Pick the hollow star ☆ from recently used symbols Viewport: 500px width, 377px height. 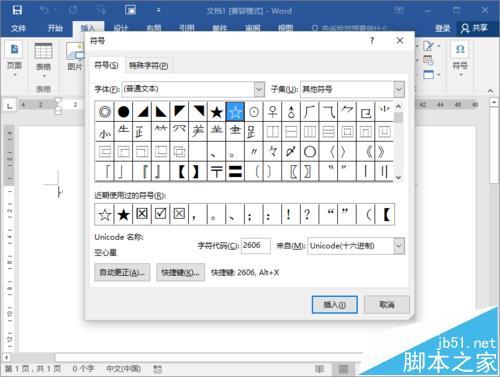pos(105,214)
